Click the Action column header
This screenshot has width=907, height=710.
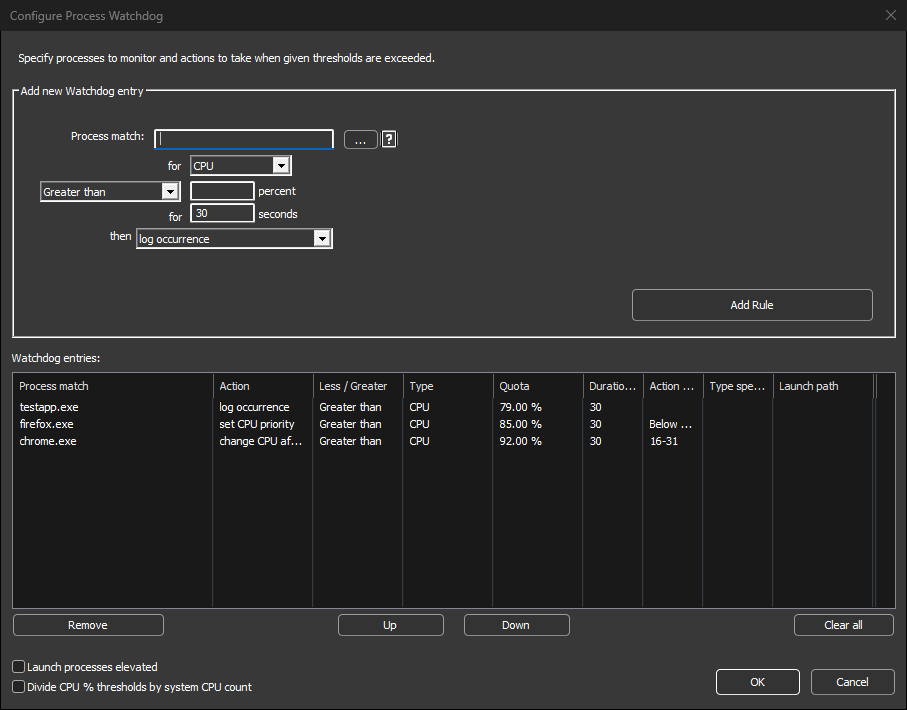(x=263, y=386)
